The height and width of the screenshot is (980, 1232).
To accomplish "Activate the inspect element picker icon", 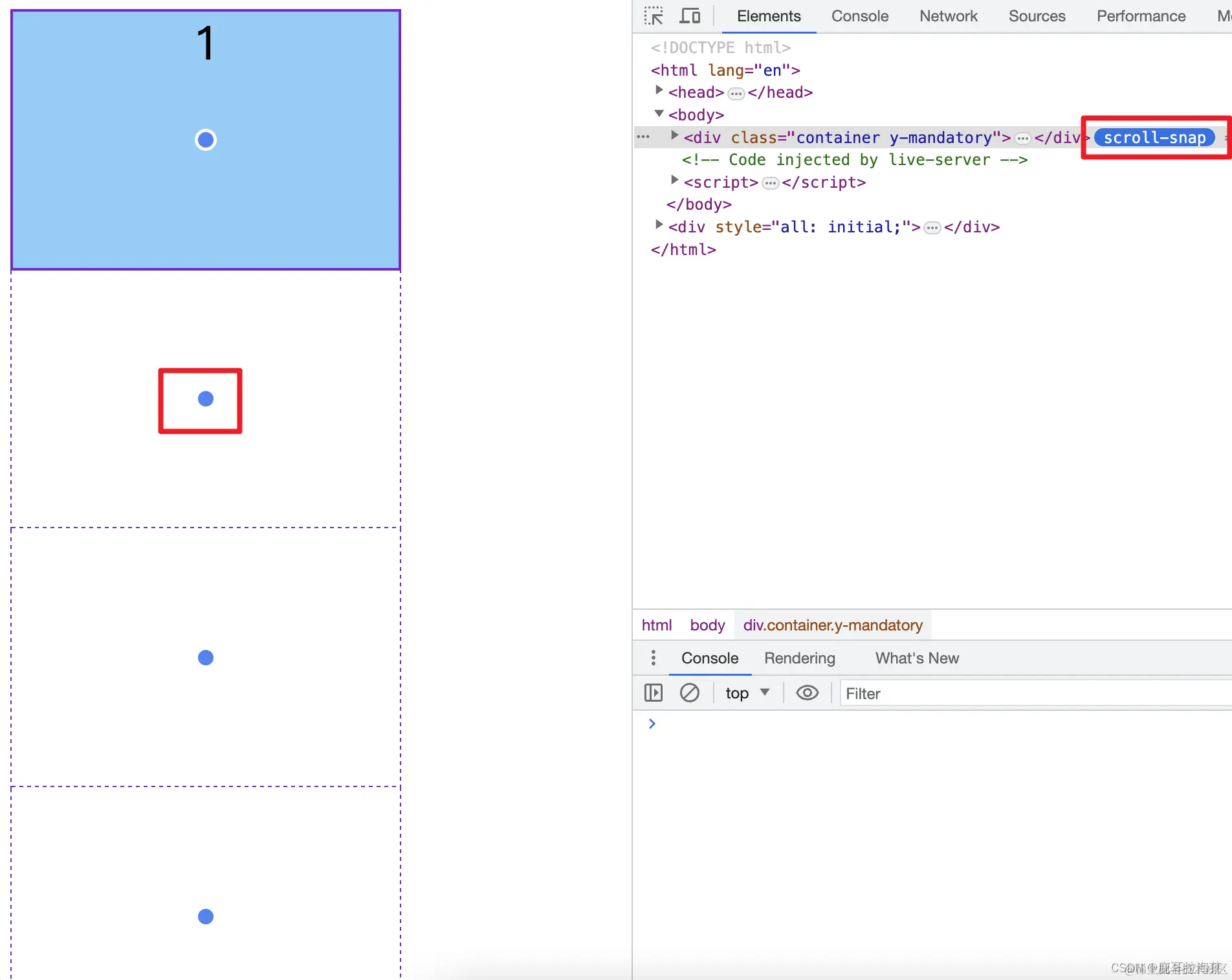I will (654, 16).
